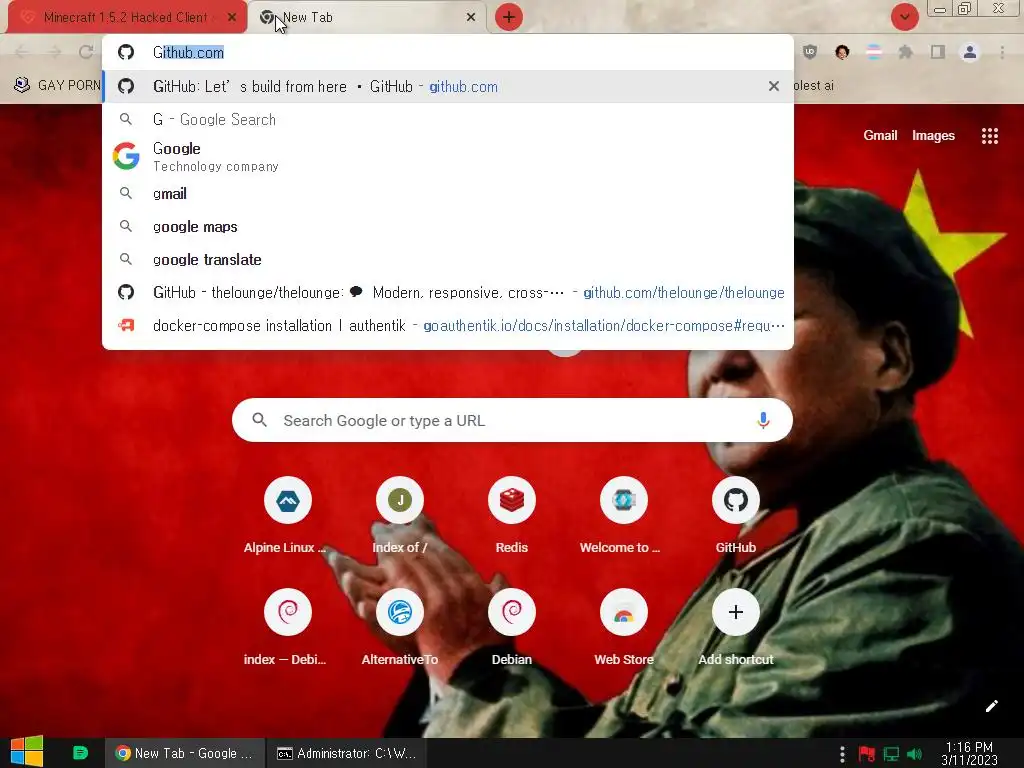Viewport: 1024px width, 768px height.
Task: Open the Redis shortcut tile
Action: tap(511, 516)
